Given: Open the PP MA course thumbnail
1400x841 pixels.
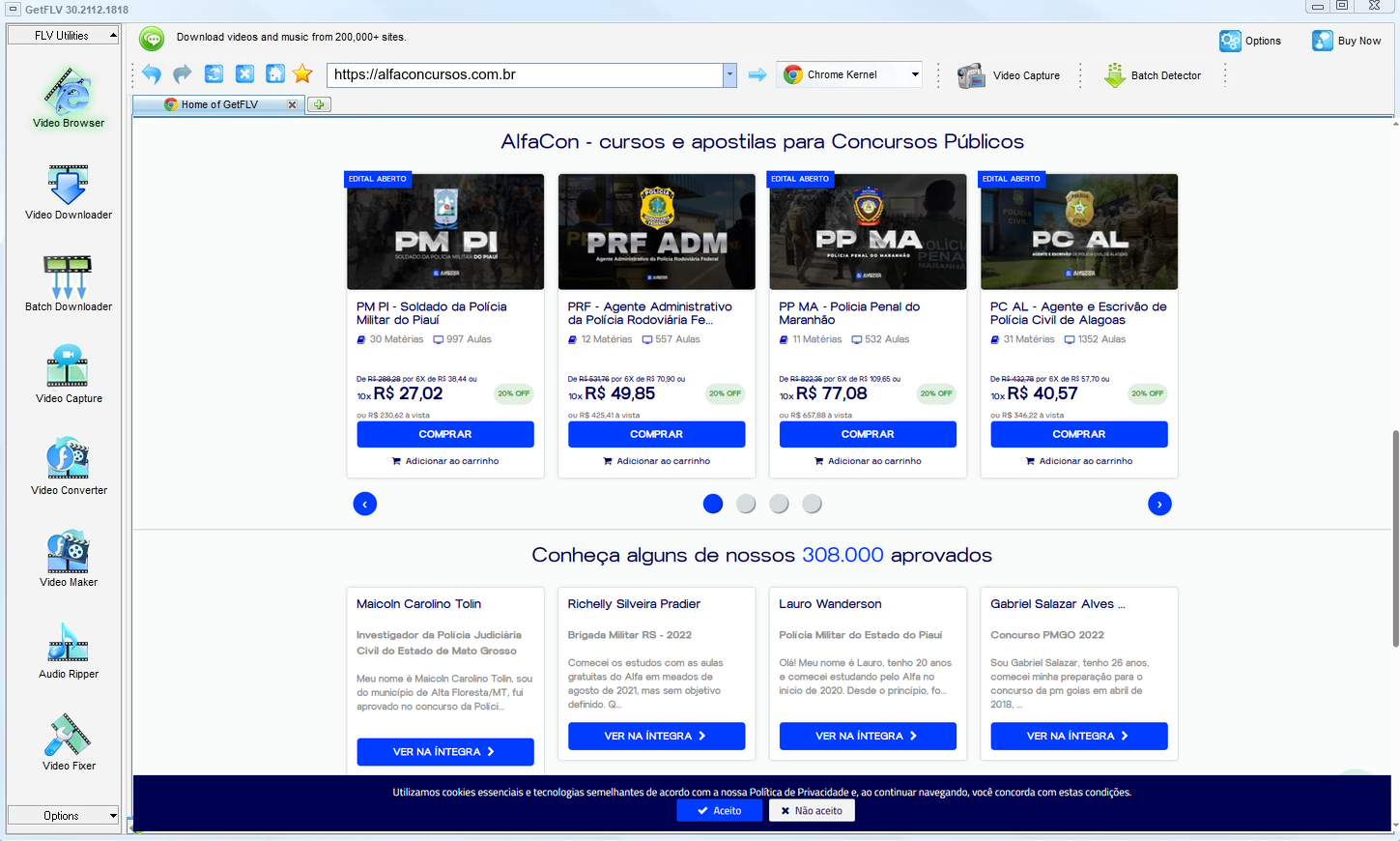Looking at the screenshot, I should [868, 232].
